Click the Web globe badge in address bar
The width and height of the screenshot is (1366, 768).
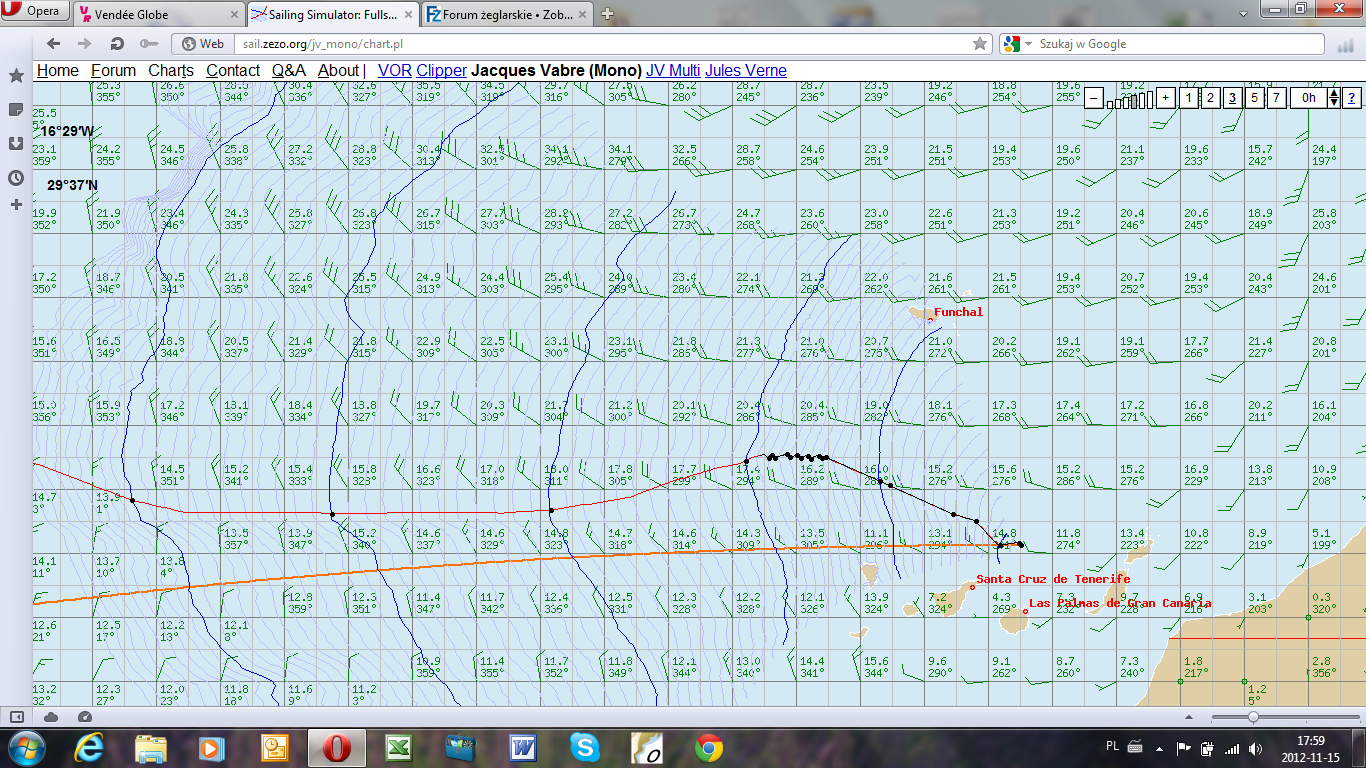coord(203,44)
